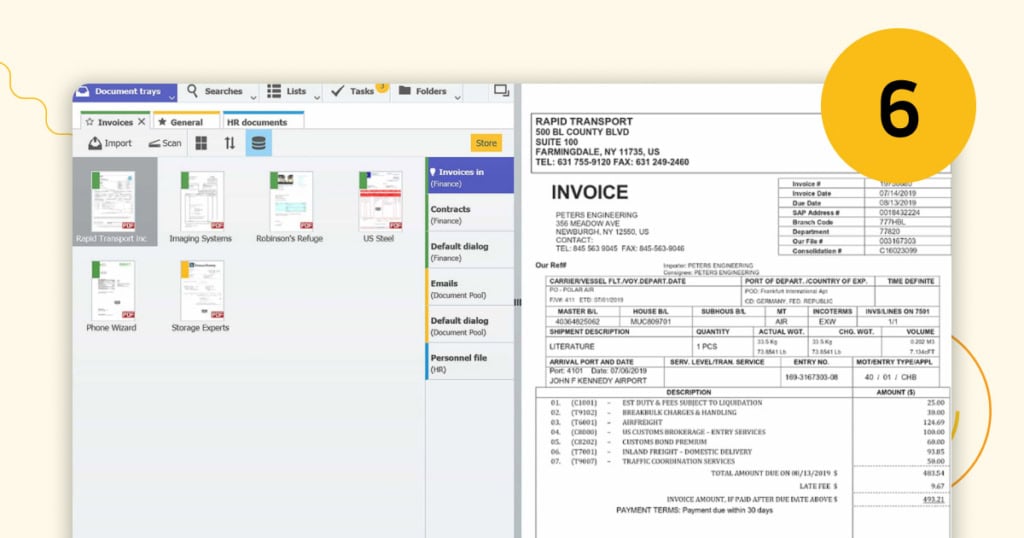The width and height of the screenshot is (1024, 538).
Task: Click the splitter handle between tray and viewer
Action: [x=517, y=300]
